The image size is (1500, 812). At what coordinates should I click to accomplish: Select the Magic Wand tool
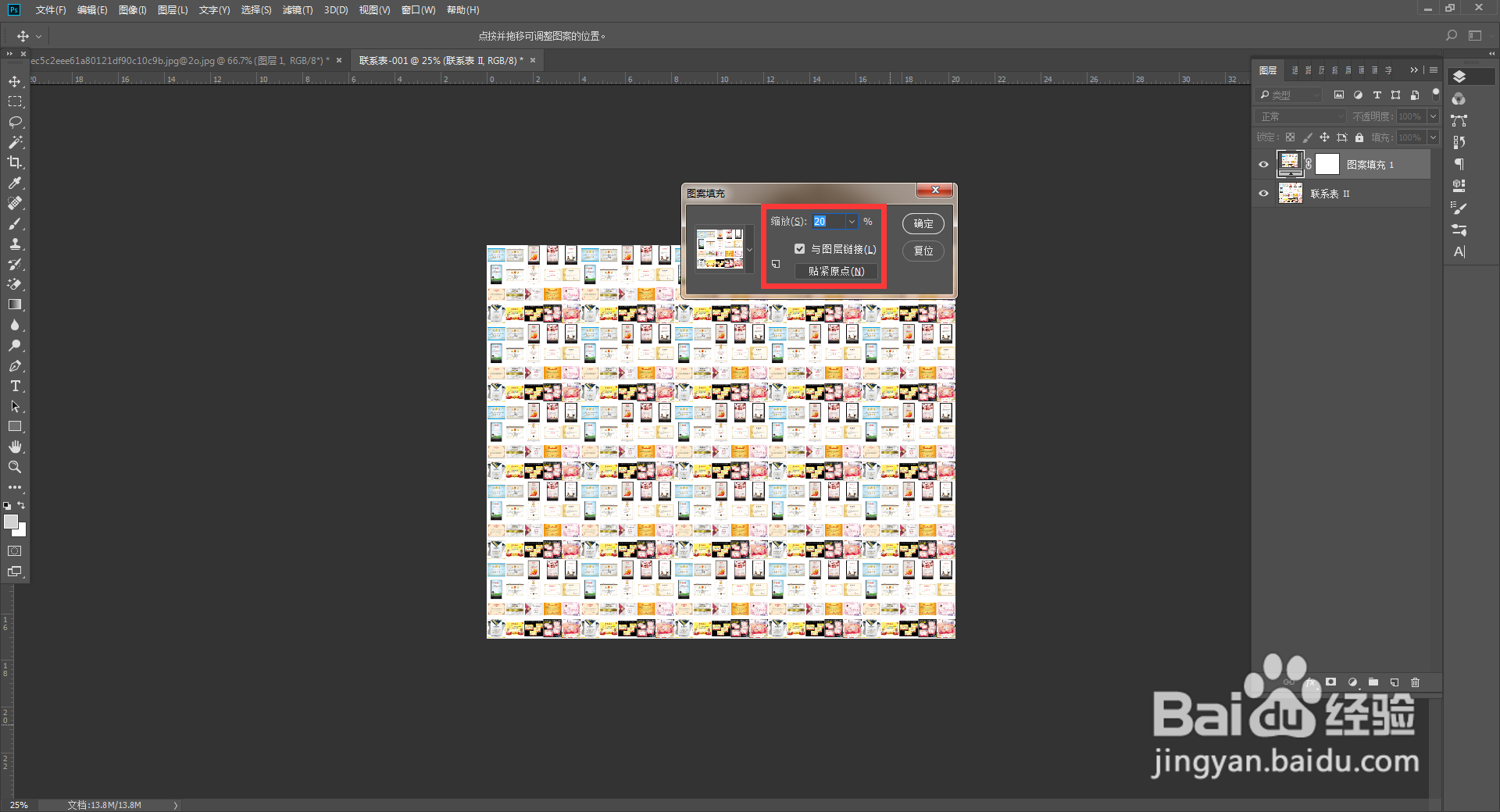pos(15,142)
